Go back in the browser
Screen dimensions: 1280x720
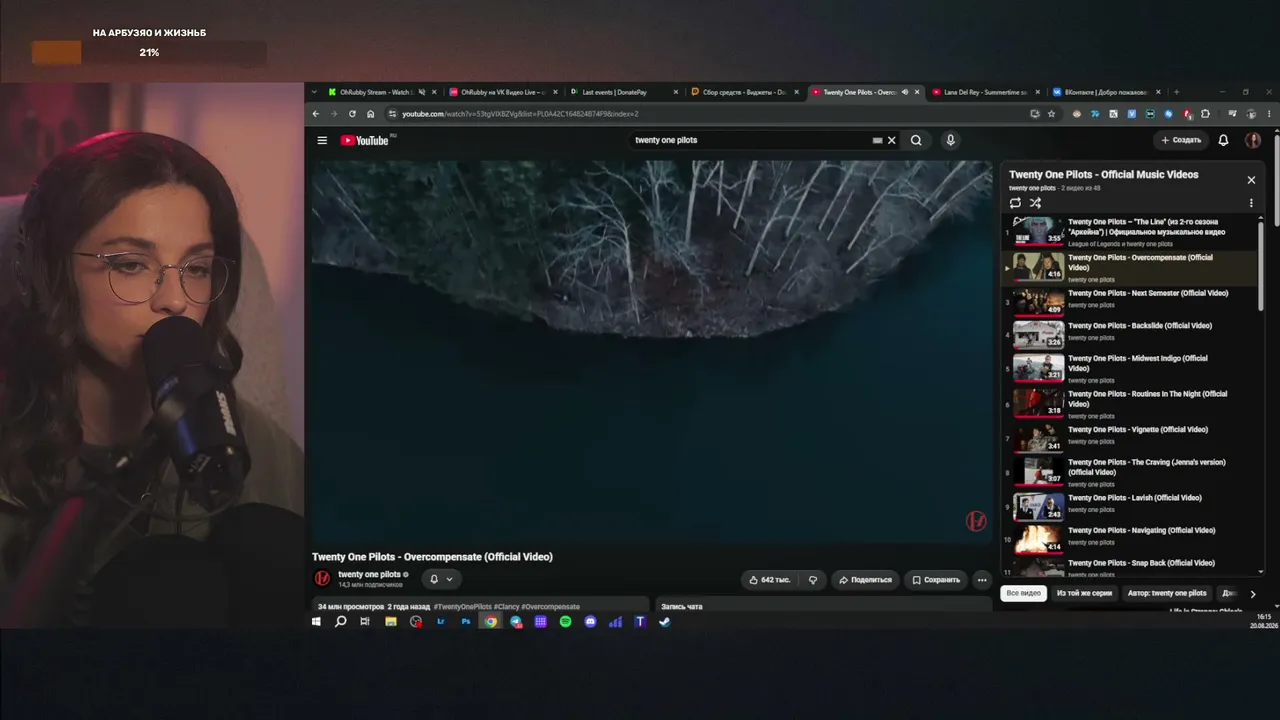316,114
